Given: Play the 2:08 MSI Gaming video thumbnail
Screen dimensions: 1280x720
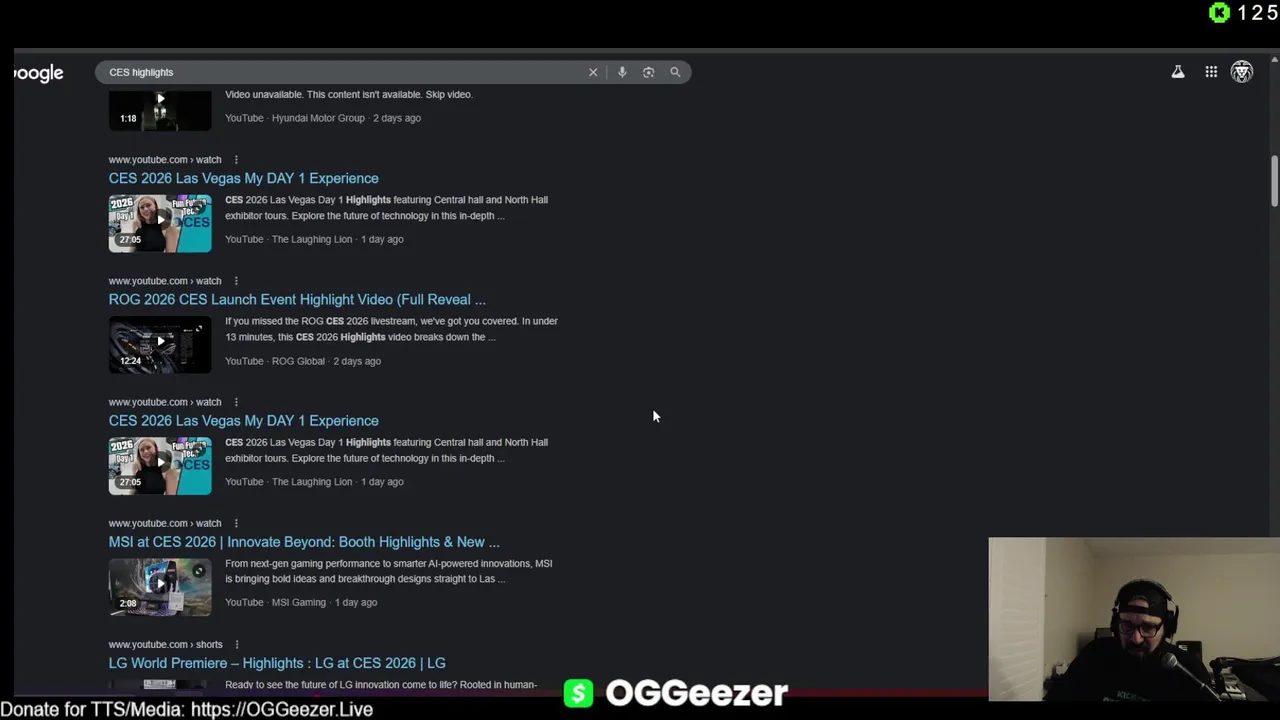Looking at the screenshot, I should coord(160,587).
